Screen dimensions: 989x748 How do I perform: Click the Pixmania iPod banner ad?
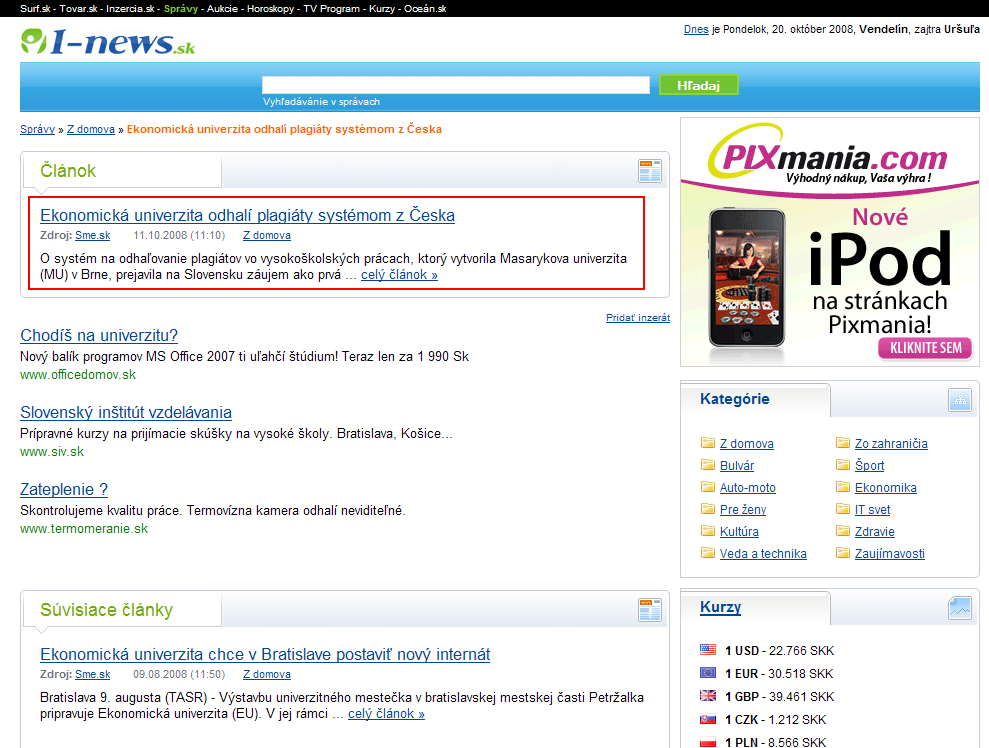click(829, 242)
